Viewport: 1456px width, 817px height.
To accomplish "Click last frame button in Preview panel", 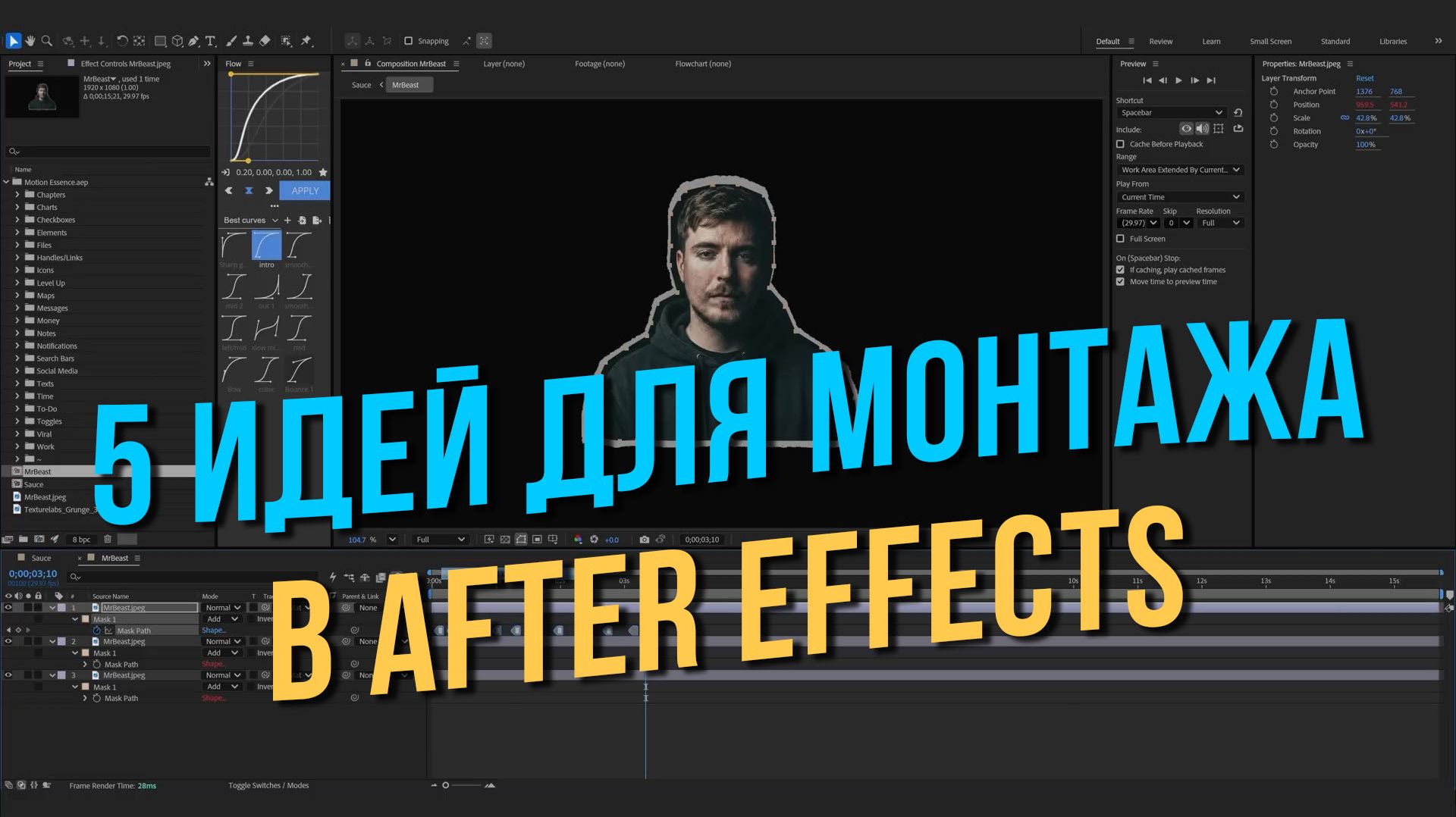I will (1211, 80).
